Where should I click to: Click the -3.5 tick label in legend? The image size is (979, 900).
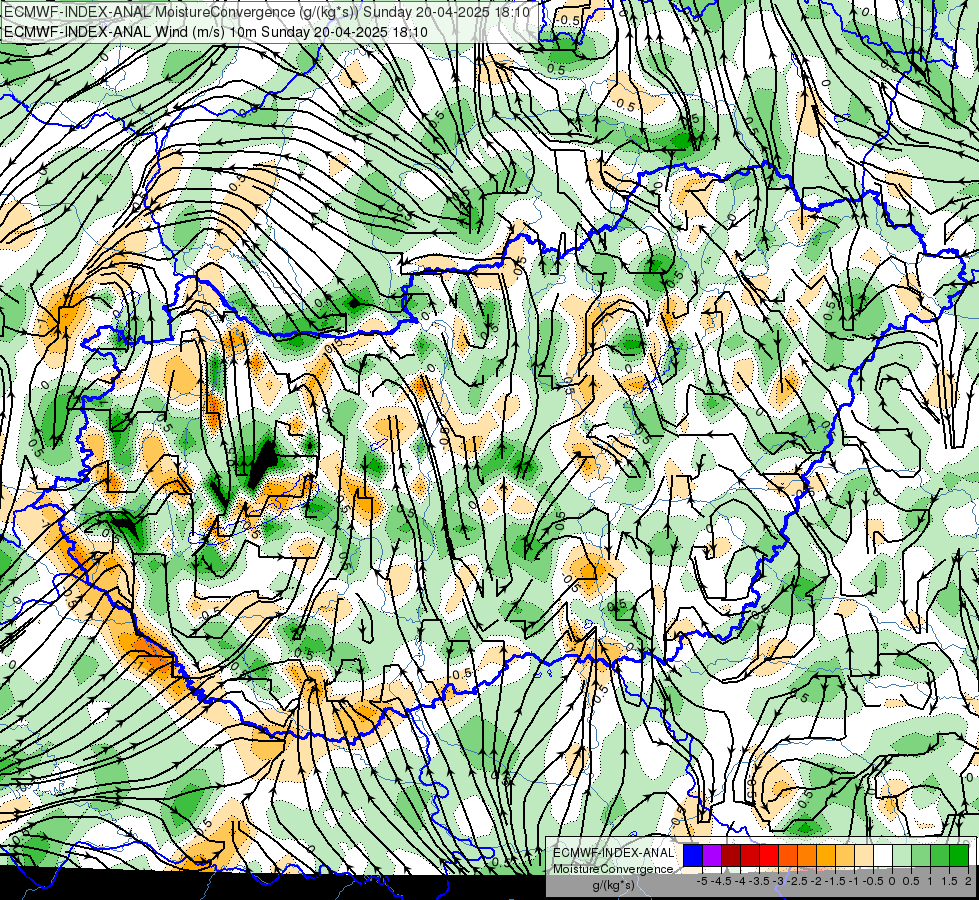pyautogui.click(x=759, y=881)
